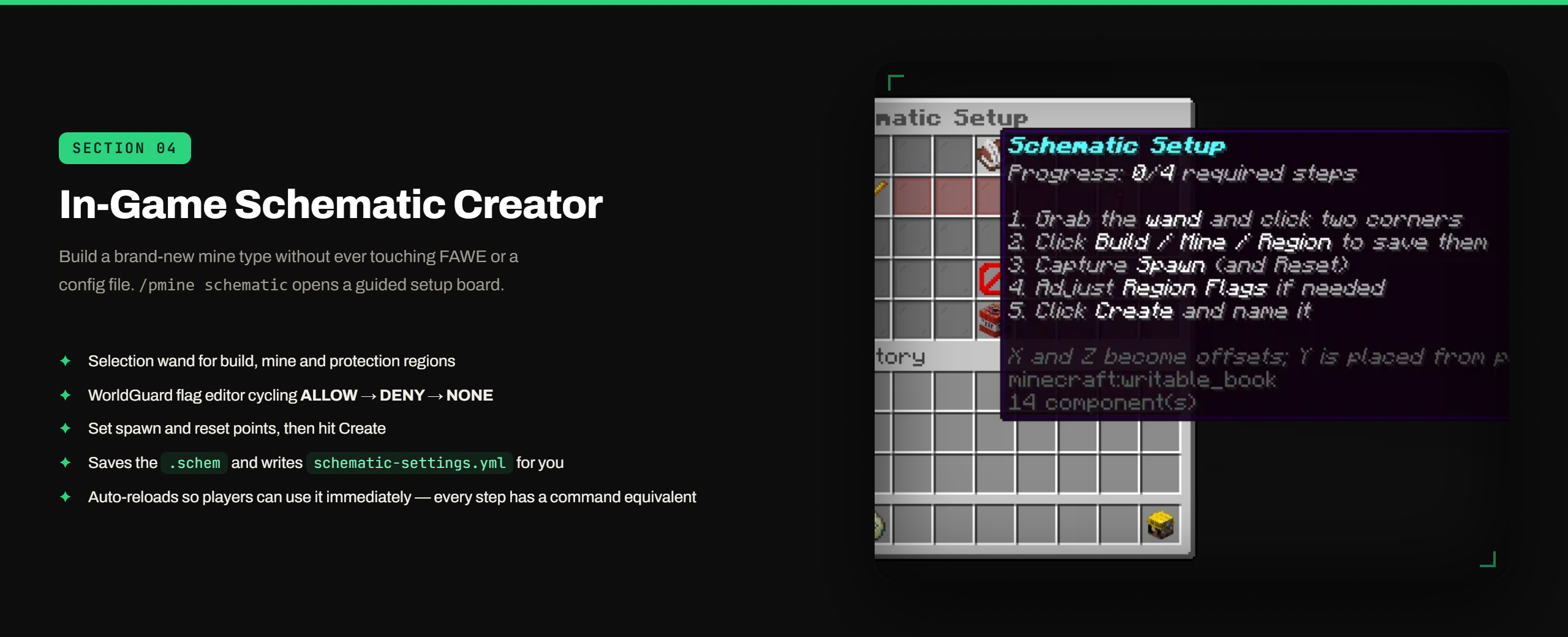Click sparkle bullet next to Auto-reloads line
This screenshot has width=1568, height=637.
pos(66,497)
